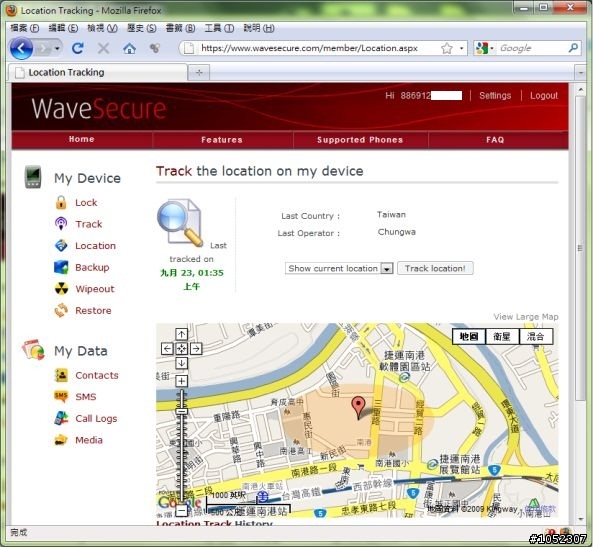Screen dimensions: 593x547
Task: Open the Supported Phones navigation tab
Action: tap(360, 140)
